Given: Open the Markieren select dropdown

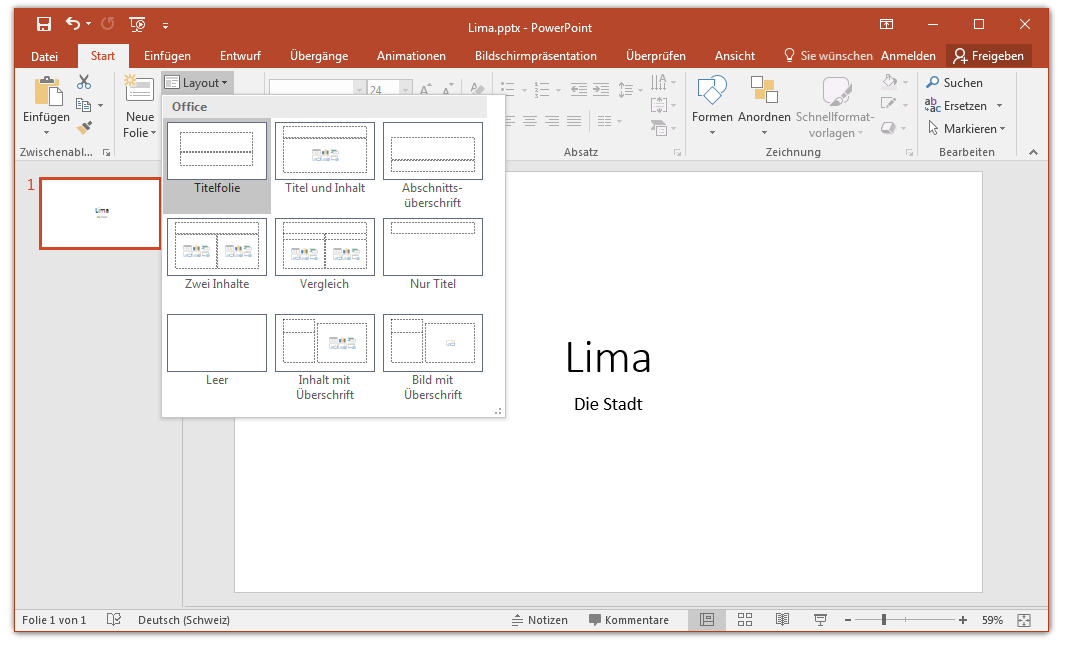Looking at the screenshot, I should coord(966,129).
